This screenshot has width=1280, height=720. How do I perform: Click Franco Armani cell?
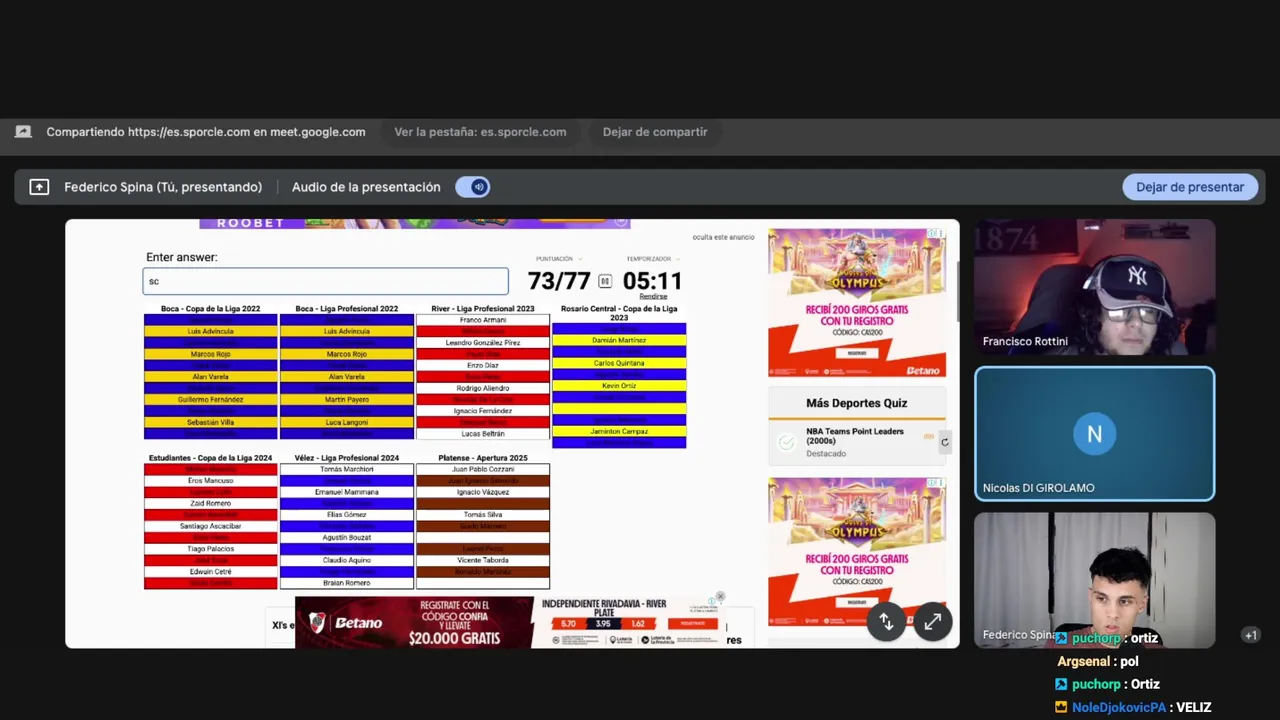(483, 320)
